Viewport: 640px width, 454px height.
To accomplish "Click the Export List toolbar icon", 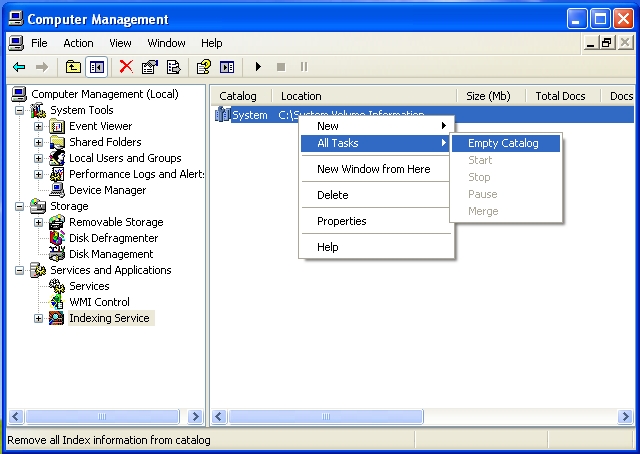I will (x=173, y=67).
